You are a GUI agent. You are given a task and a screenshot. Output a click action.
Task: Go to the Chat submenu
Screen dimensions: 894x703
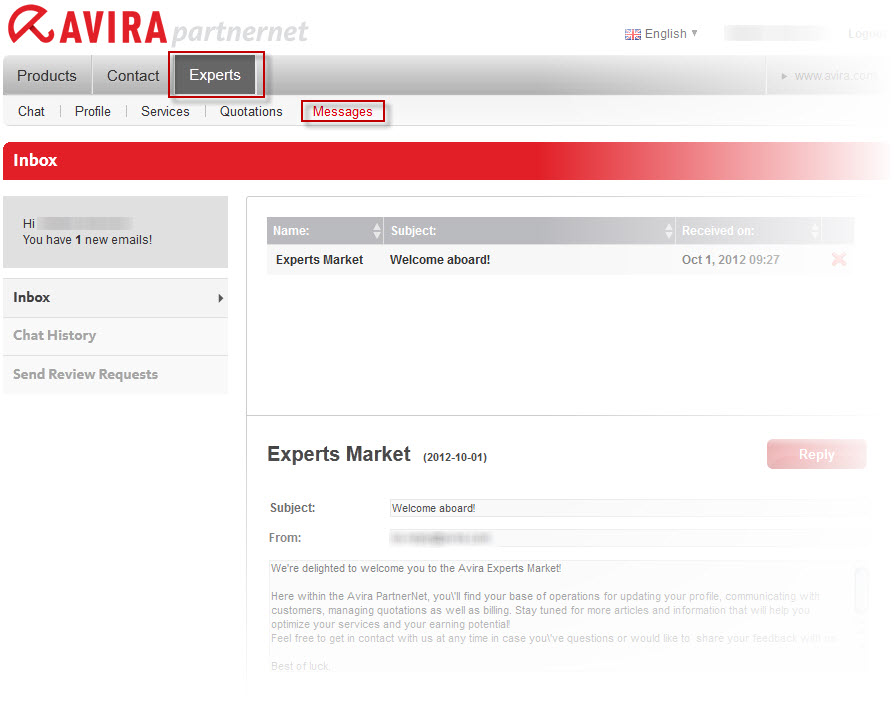click(31, 111)
